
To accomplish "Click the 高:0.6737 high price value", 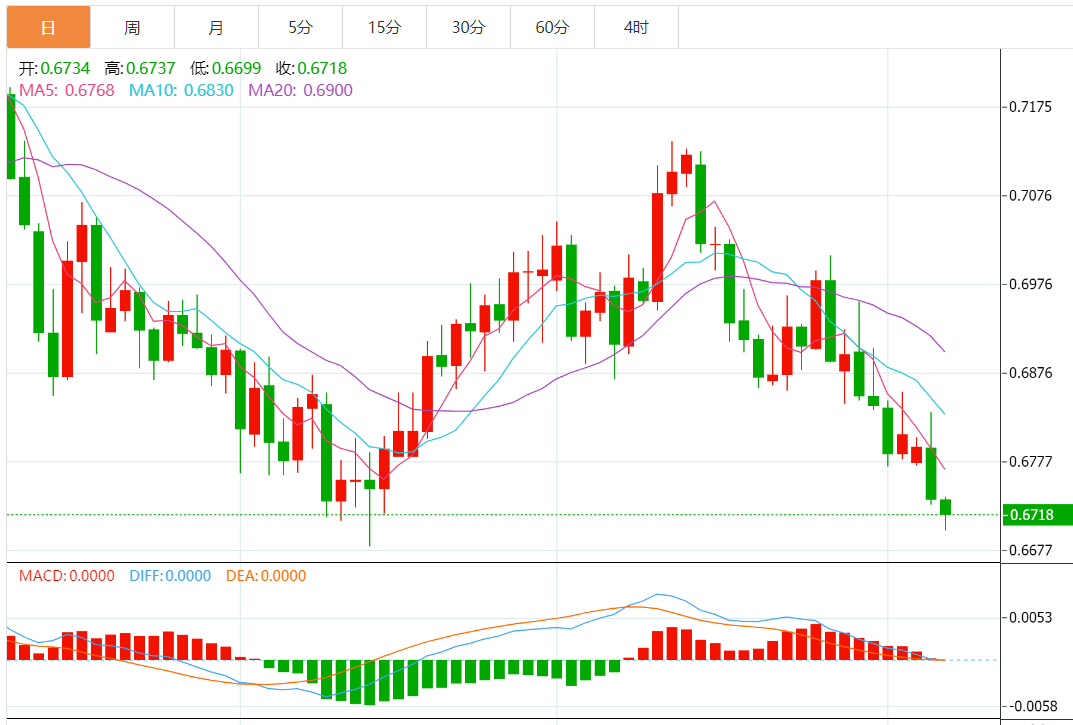I will tap(140, 68).
